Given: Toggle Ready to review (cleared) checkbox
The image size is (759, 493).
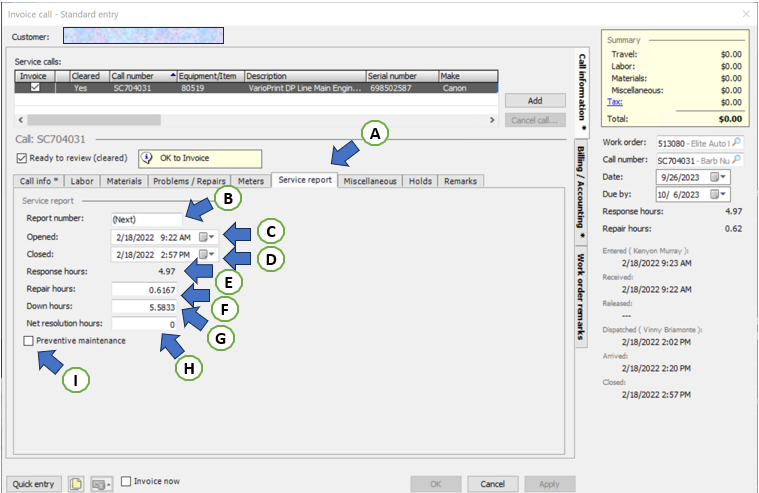Looking at the screenshot, I should pyautogui.click(x=21, y=158).
